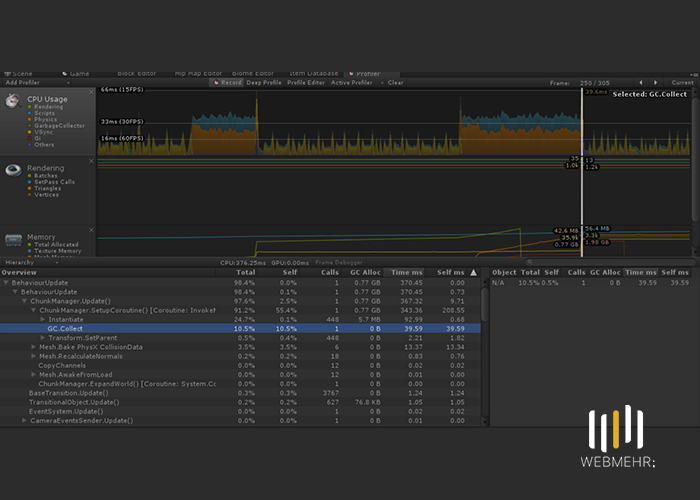The image size is (700, 500).
Task: Switch to the Game tab
Action: tap(76, 74)
